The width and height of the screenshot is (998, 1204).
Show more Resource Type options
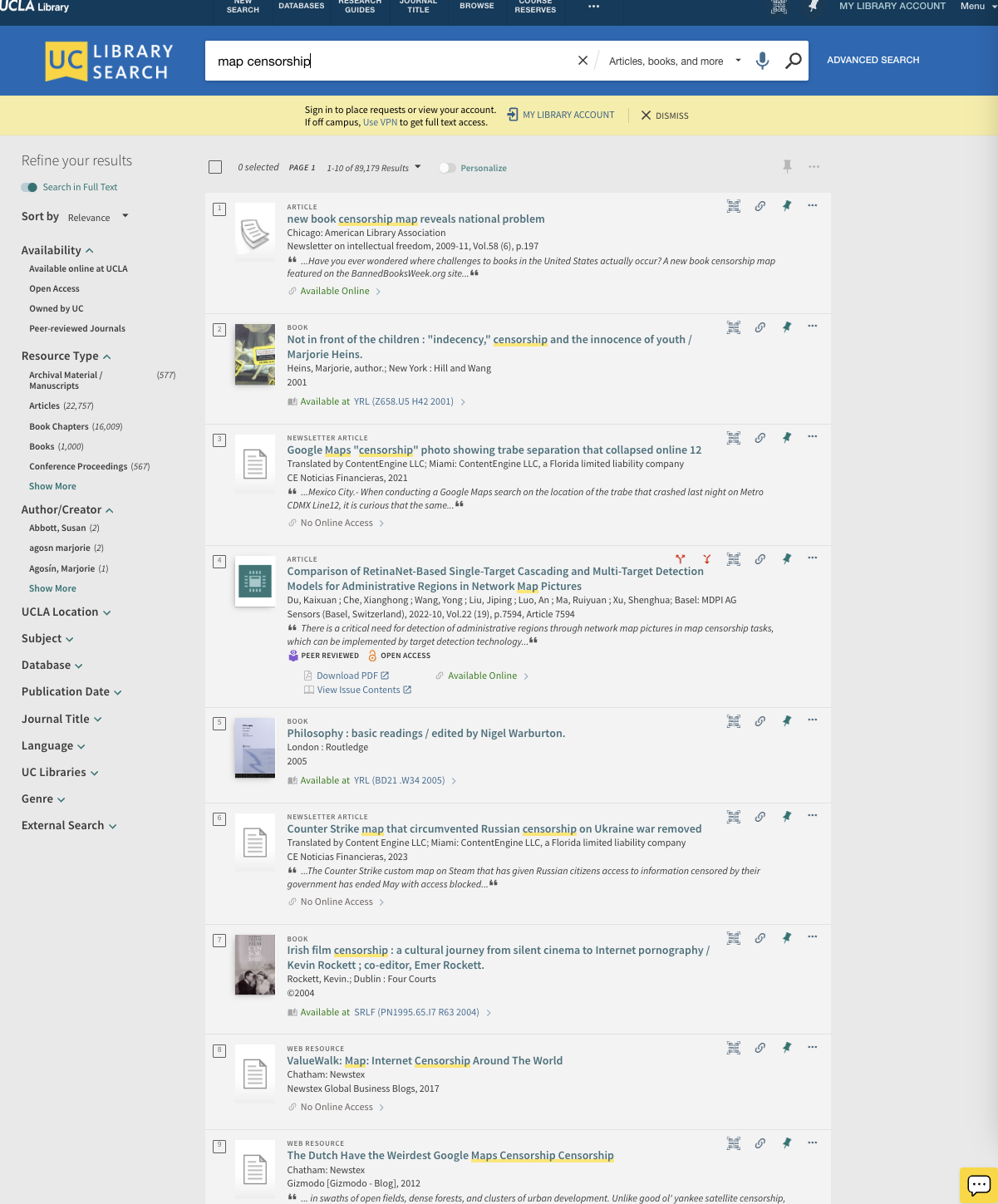[x=52, y=486]
